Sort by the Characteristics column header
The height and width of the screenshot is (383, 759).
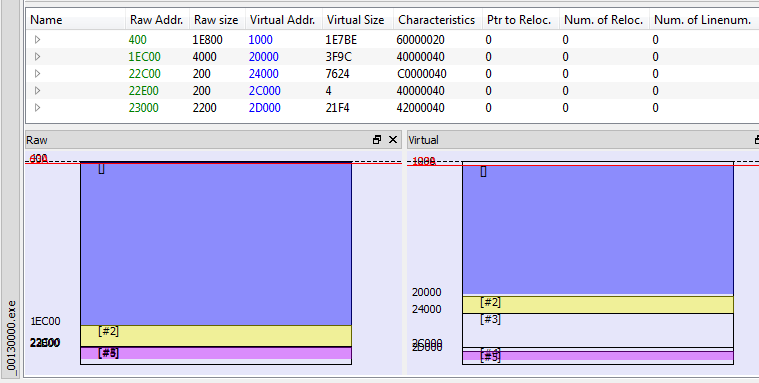pyautogui.click(x=438, y=20)
